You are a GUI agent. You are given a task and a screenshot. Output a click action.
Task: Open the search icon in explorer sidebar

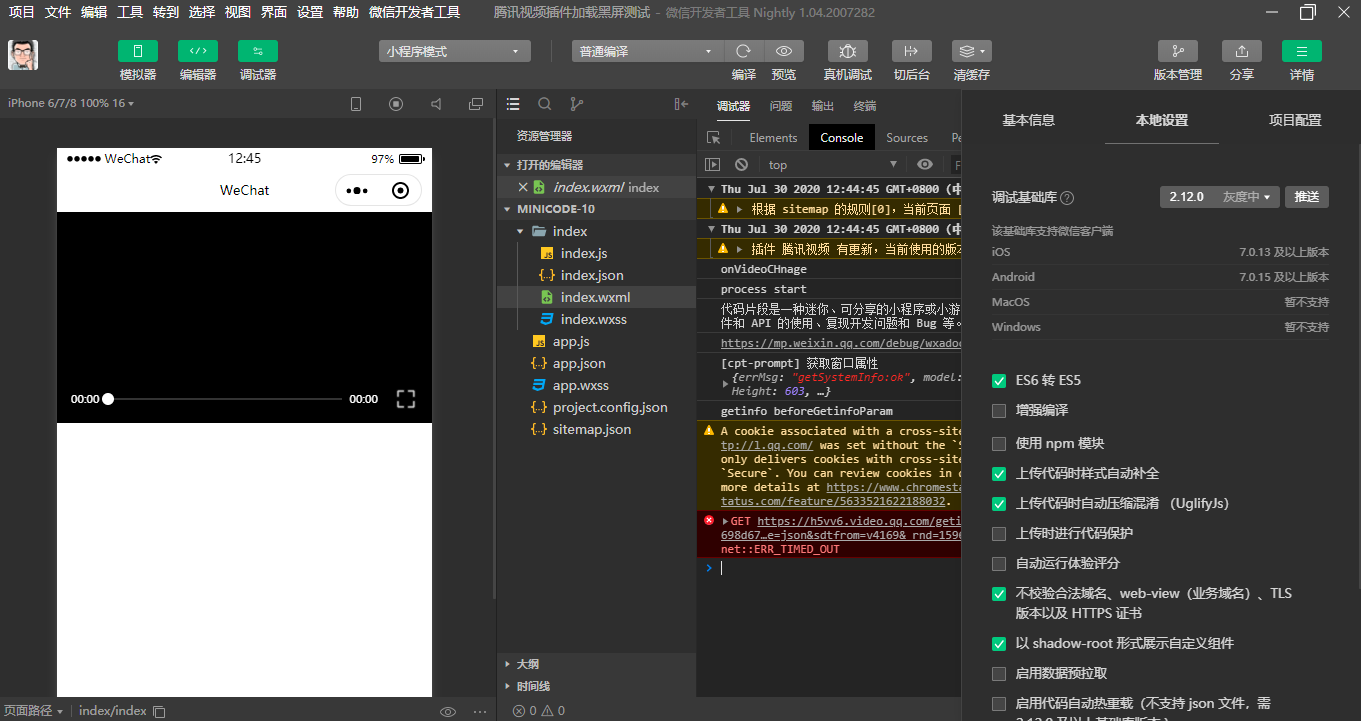[545, 104]
